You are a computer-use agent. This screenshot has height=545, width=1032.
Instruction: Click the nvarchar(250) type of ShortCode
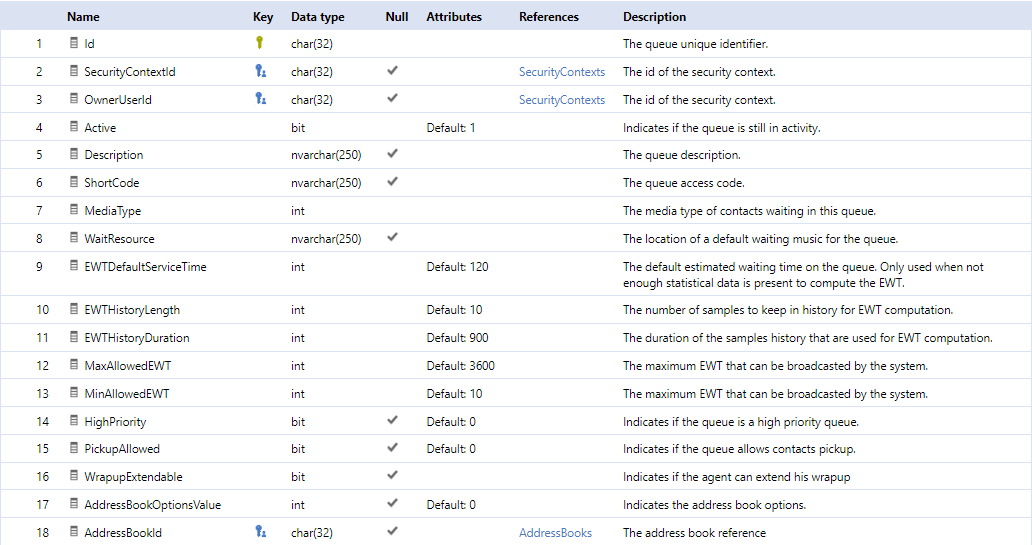[x=326, y=183]
